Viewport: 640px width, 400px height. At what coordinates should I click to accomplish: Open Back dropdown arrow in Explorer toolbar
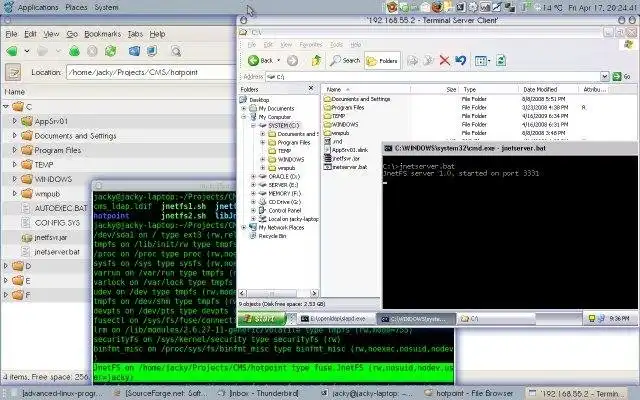point(279,61)
